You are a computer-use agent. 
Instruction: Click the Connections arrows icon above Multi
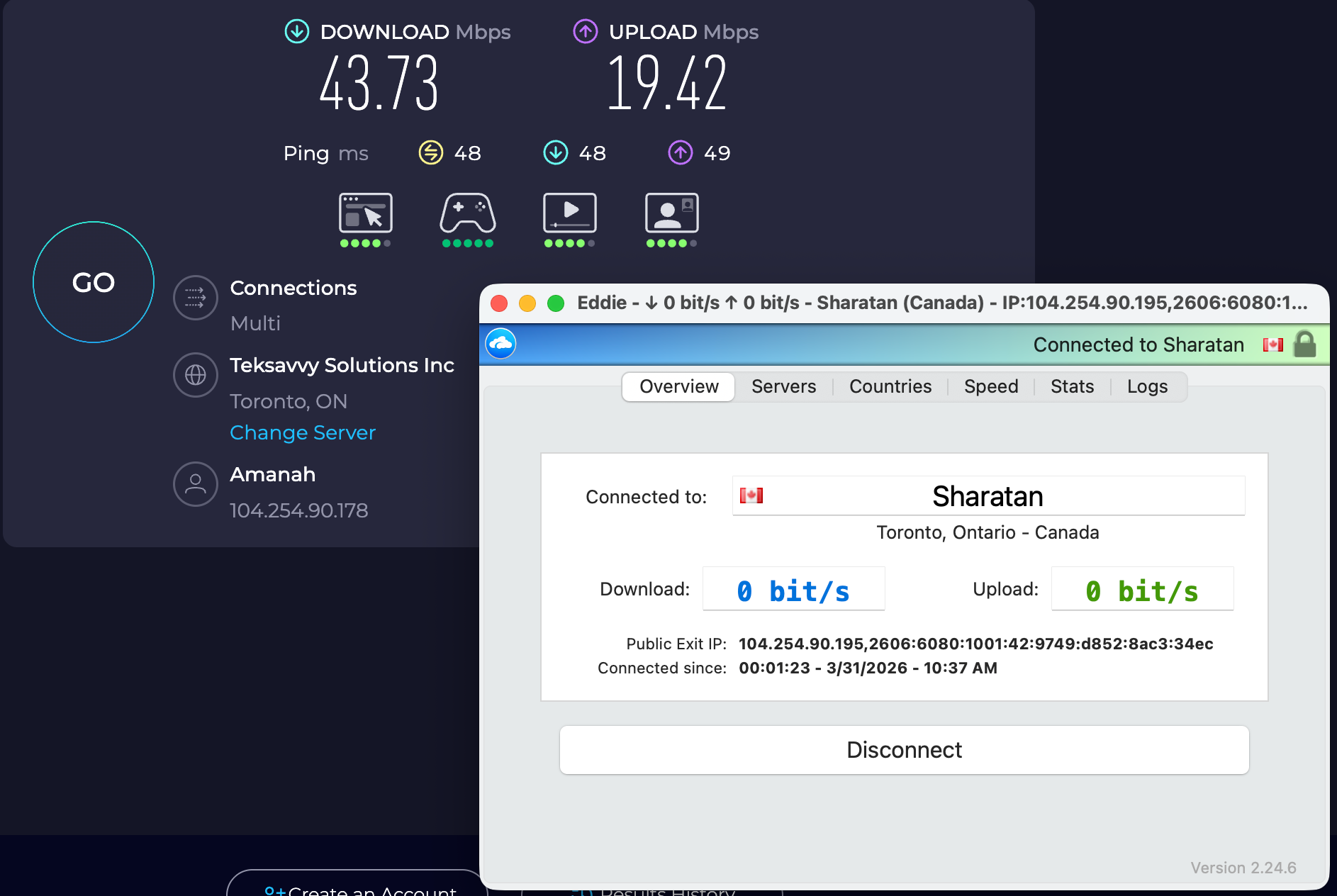(195, 298)
